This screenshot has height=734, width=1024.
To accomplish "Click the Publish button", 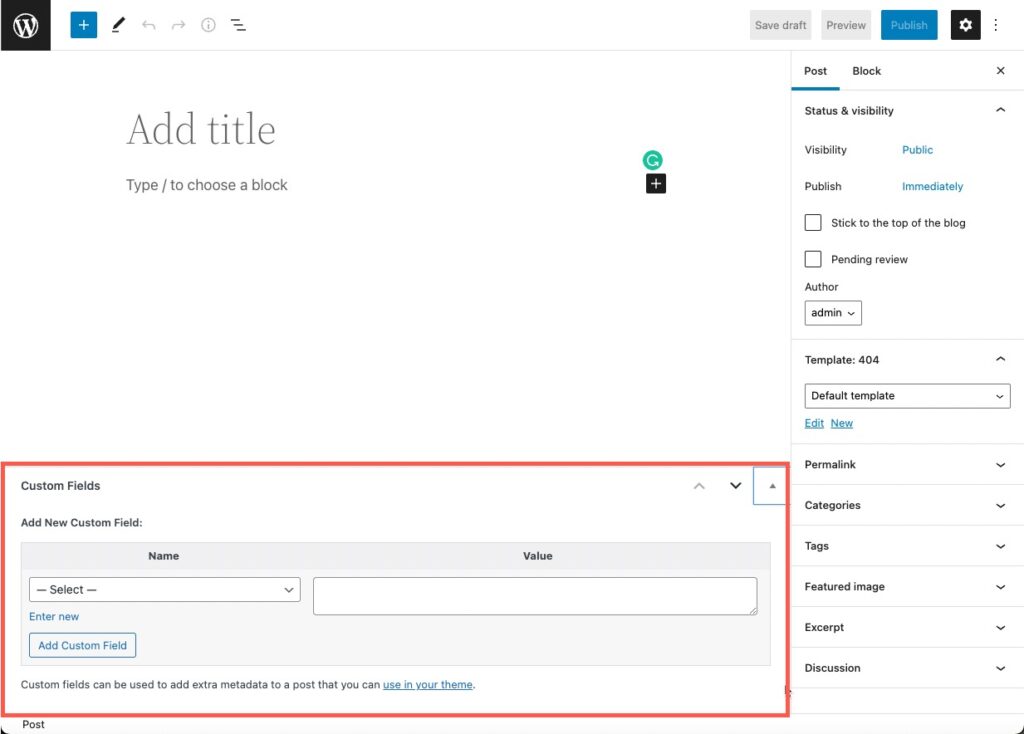I will 908,24.
